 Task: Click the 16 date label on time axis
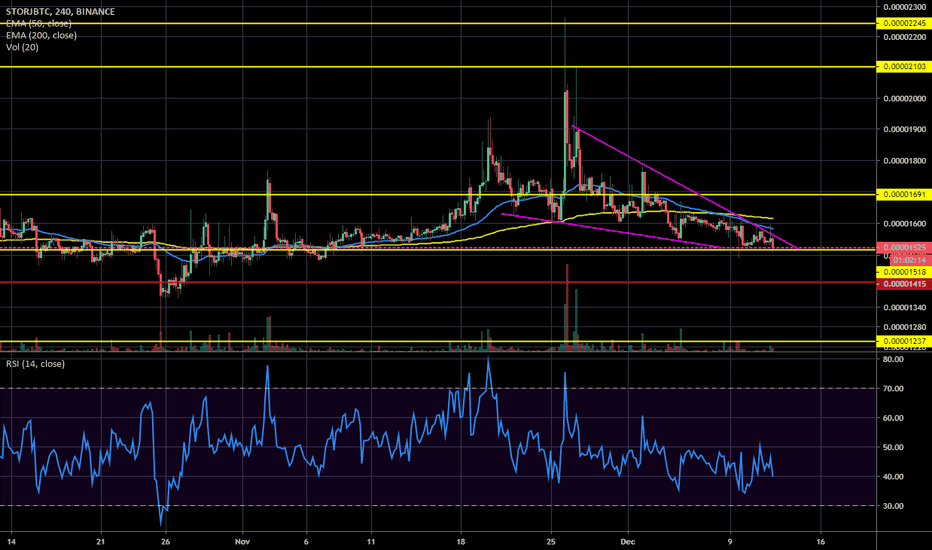tap(821, 542)
